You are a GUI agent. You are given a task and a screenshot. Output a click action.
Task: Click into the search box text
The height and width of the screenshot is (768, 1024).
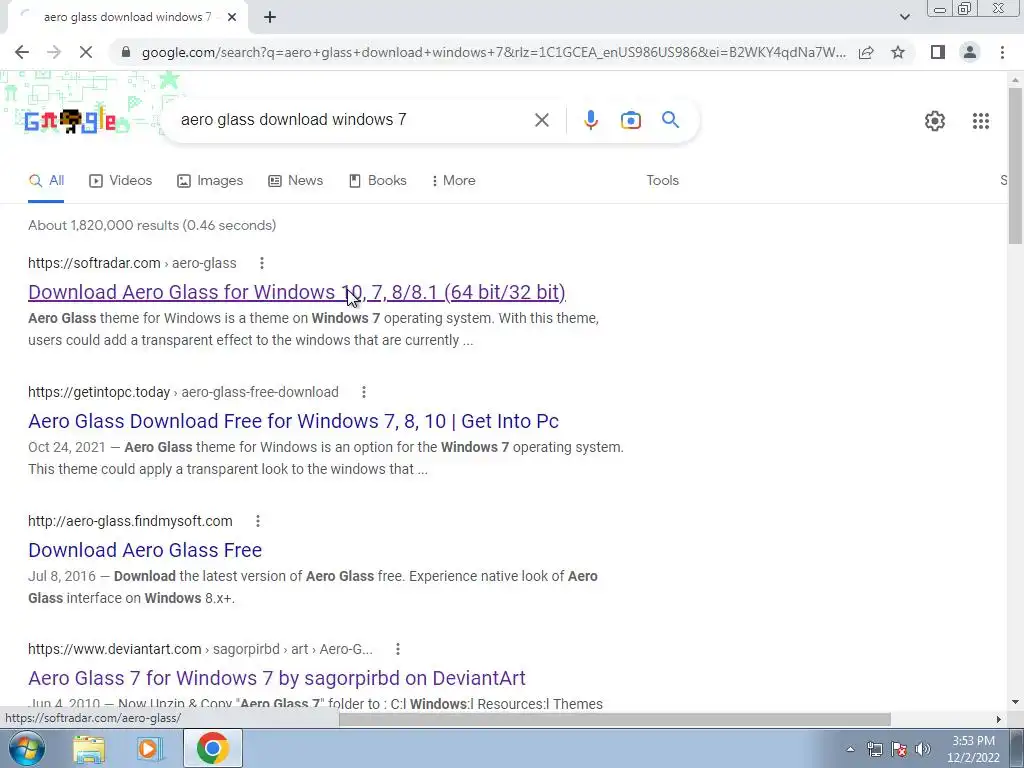[293, 120]
